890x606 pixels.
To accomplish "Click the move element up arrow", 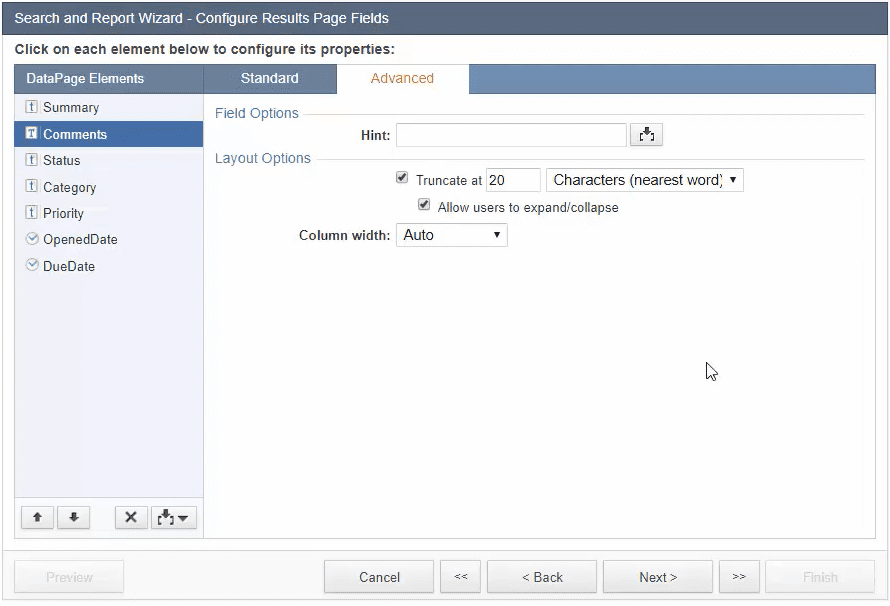I will point(37,517).
